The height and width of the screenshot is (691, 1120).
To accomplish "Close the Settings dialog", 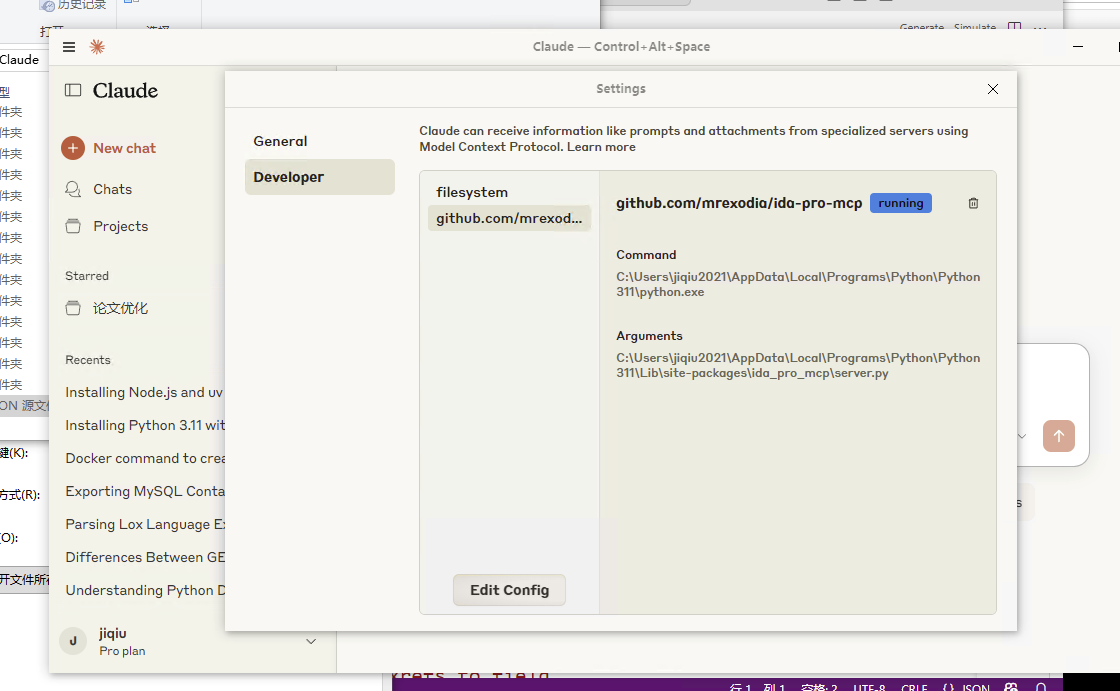I will [993, 89].
